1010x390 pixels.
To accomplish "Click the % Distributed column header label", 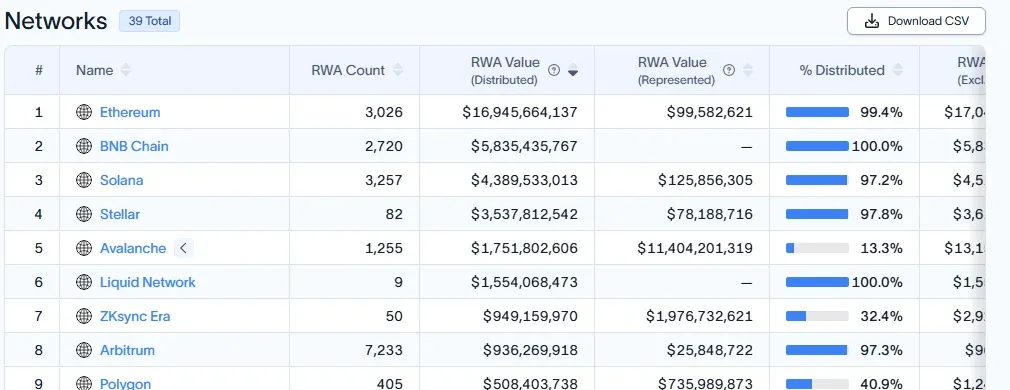I will pos(842,70).
